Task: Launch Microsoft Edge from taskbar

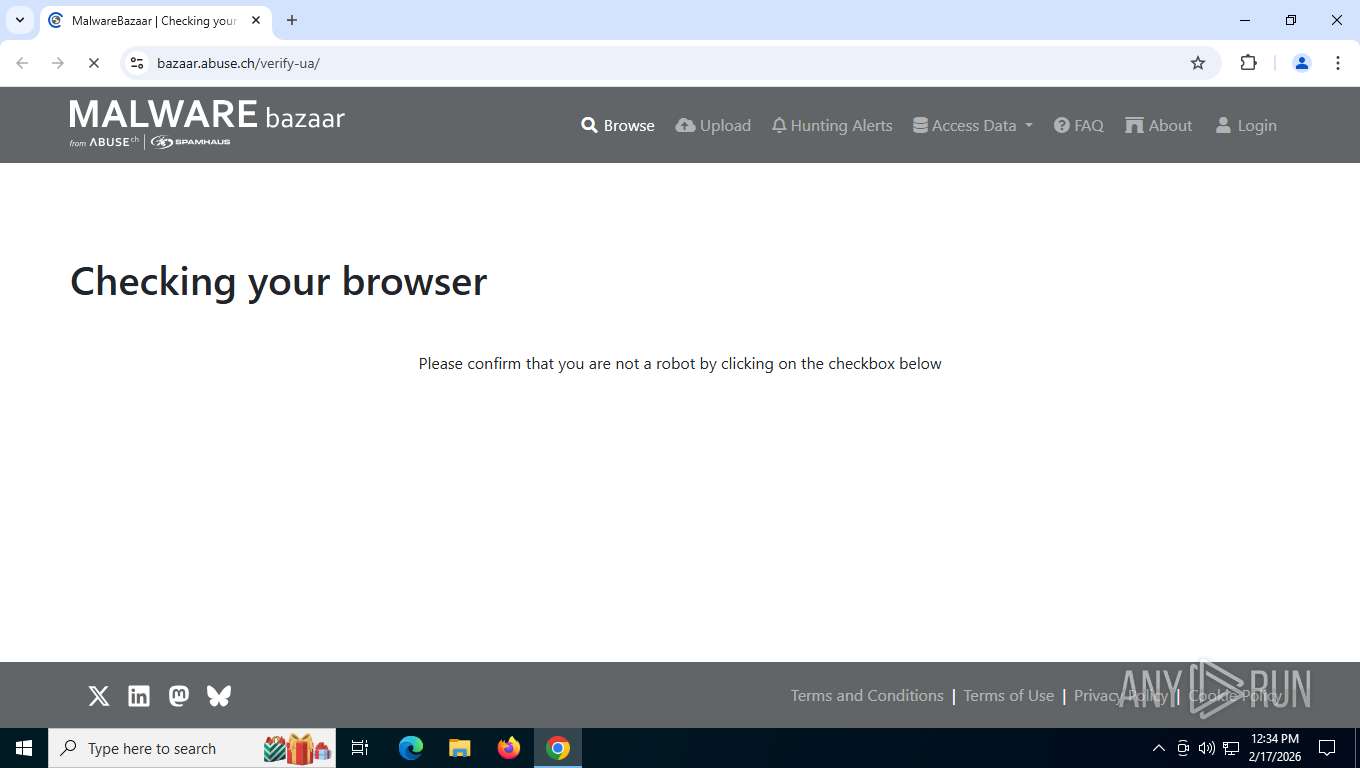Action: (411, 748)
